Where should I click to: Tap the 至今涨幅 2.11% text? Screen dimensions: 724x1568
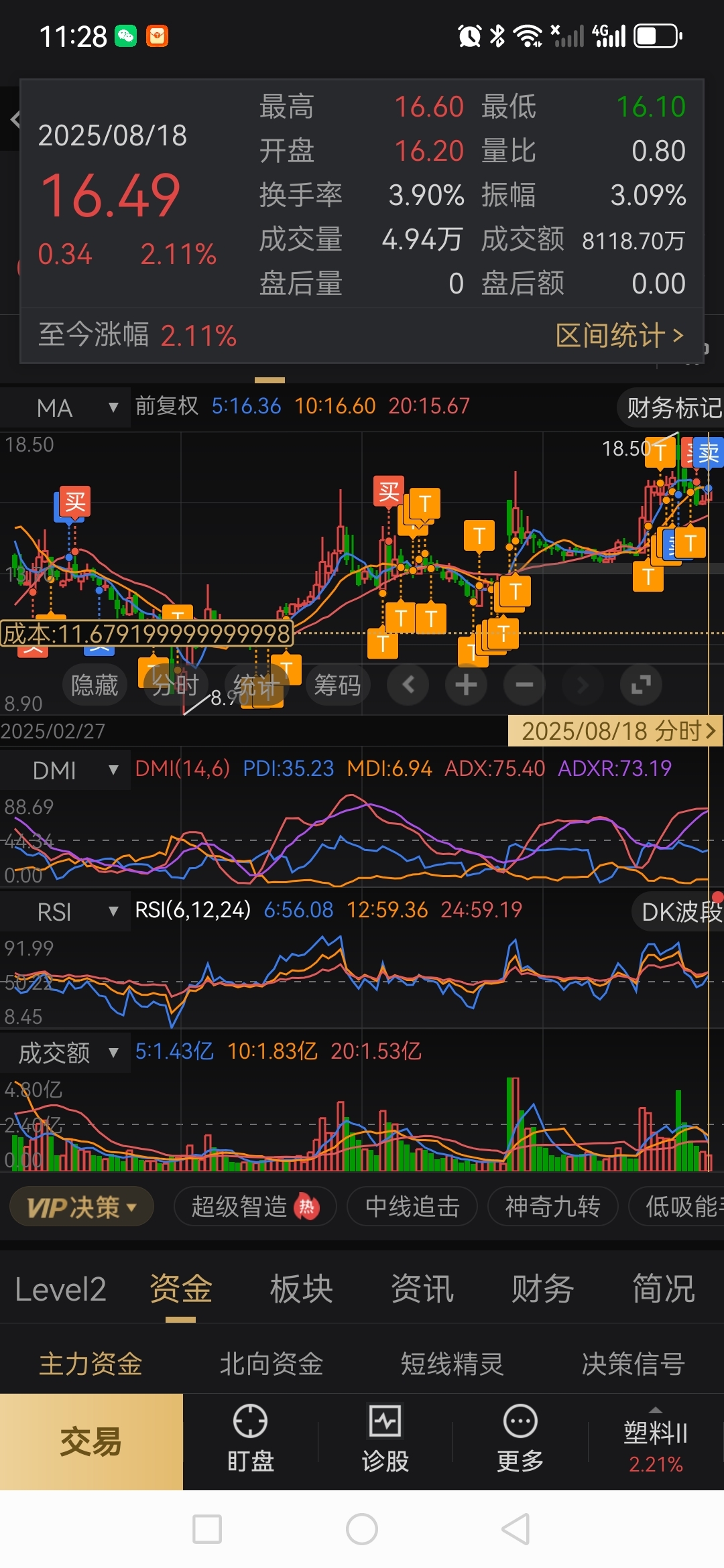(137, 335)
